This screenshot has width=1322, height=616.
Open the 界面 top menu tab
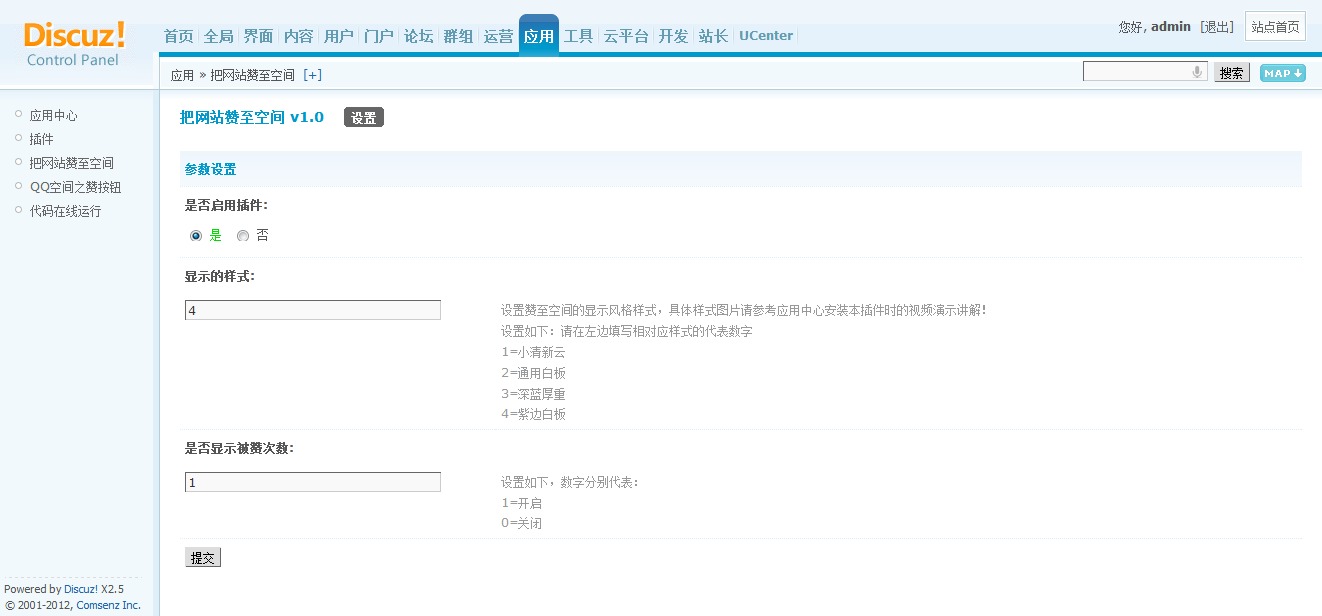[x=258, y=36]
